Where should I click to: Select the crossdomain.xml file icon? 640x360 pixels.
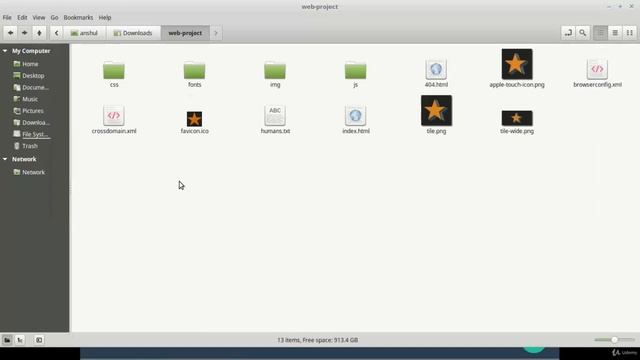pyautogui.click(x=114, y=116)
